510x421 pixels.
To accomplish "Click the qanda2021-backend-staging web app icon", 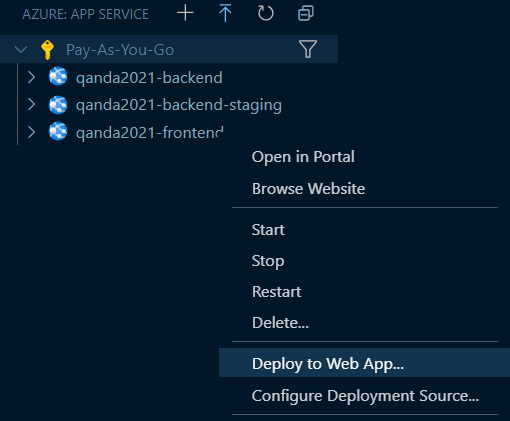I will (x=58, y=104).
